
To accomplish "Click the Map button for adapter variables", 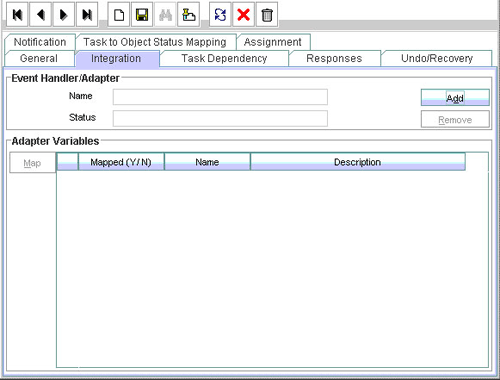I will [x=32, y=163].
